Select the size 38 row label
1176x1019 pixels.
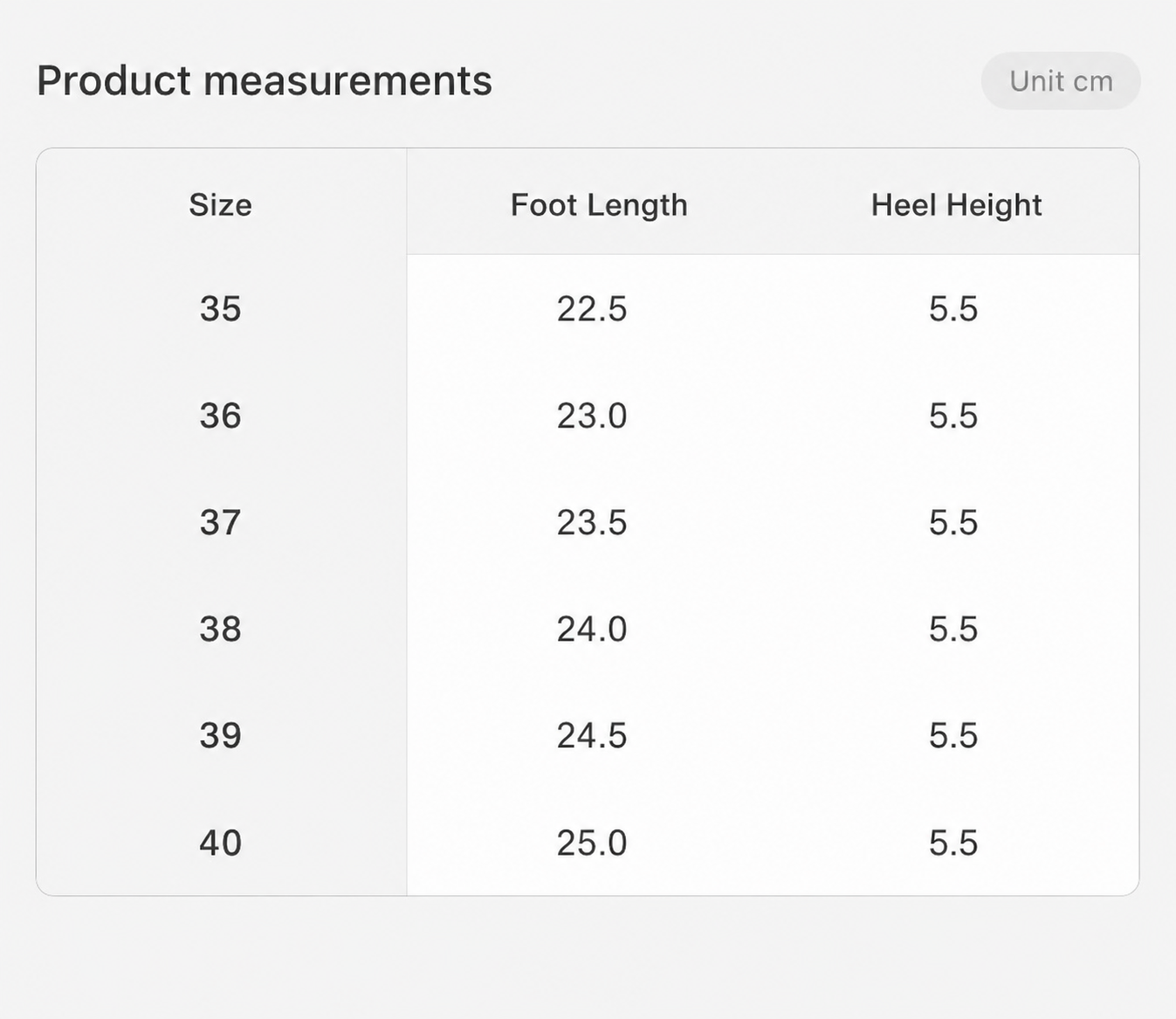221,630
